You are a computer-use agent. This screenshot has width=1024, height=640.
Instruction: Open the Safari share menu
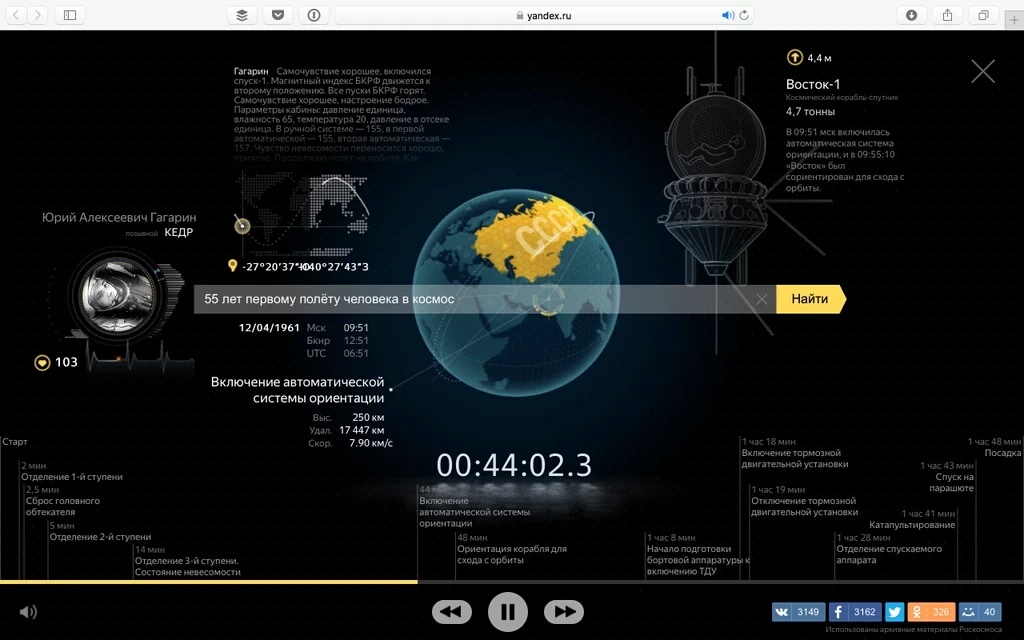pos(948,15)
